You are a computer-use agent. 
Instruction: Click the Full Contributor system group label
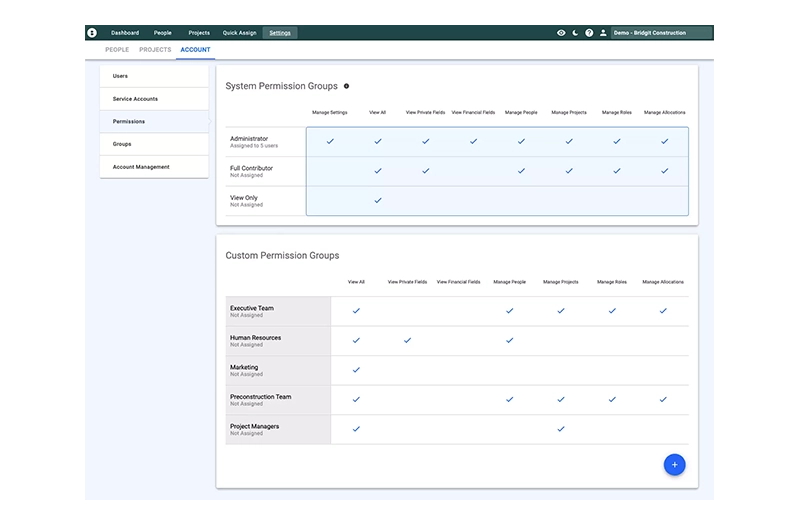point(251,168)
